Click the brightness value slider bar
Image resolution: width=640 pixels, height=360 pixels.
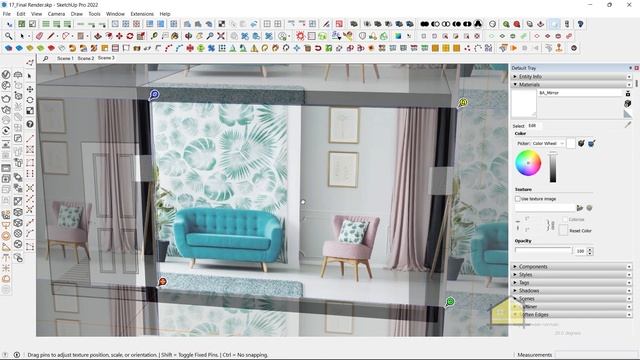[553, 167]
